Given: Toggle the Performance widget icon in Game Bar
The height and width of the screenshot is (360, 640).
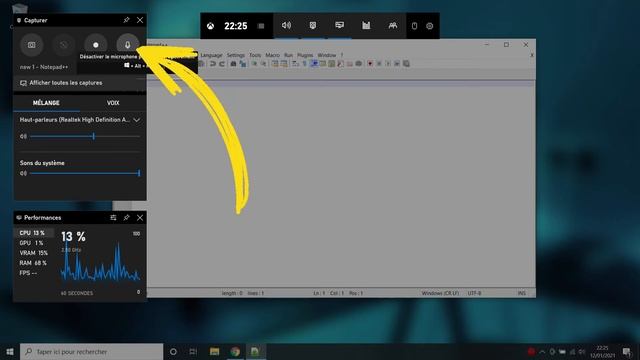Looking at the screenshot, I should (x=339, y=25).
